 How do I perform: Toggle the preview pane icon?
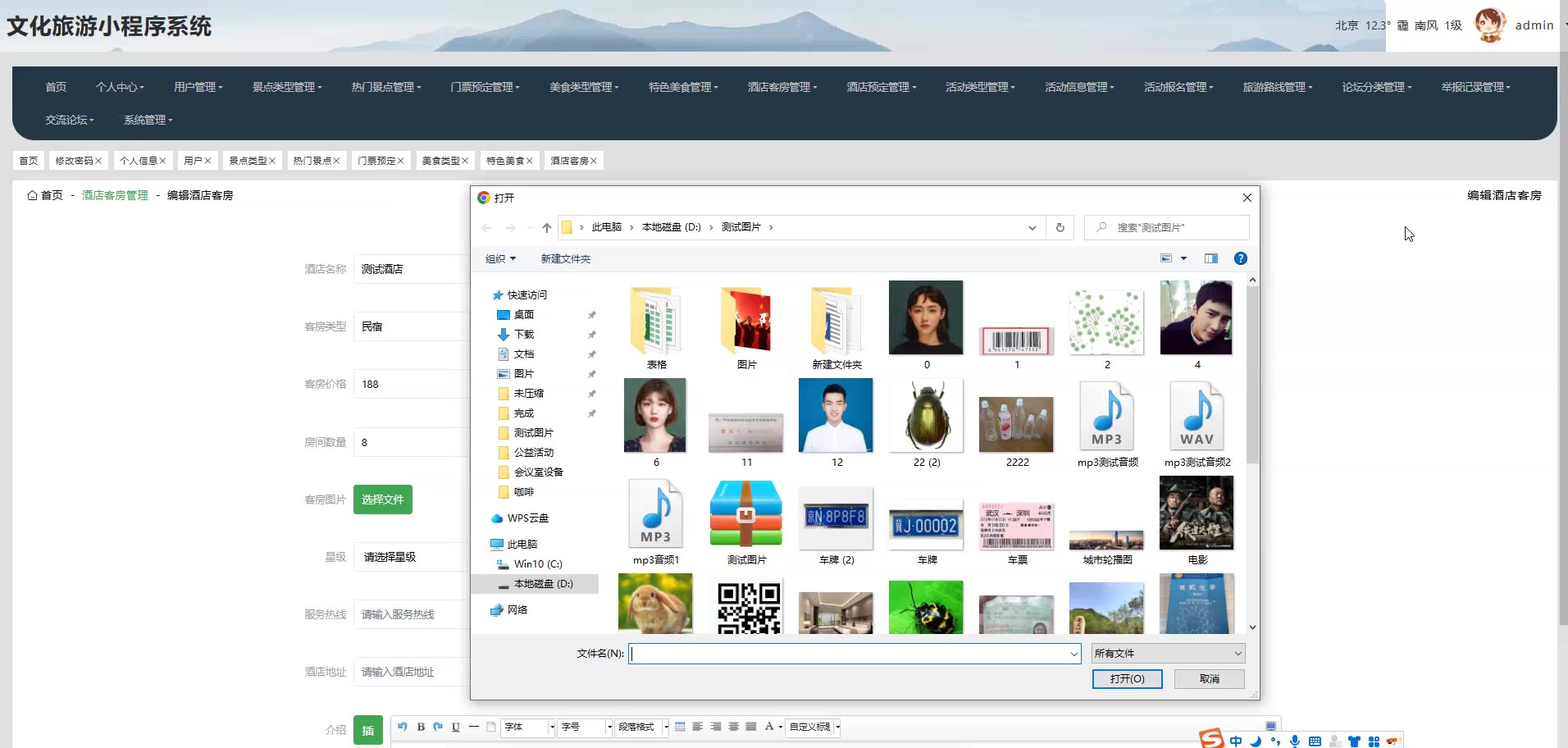(x=1210, y=258)
